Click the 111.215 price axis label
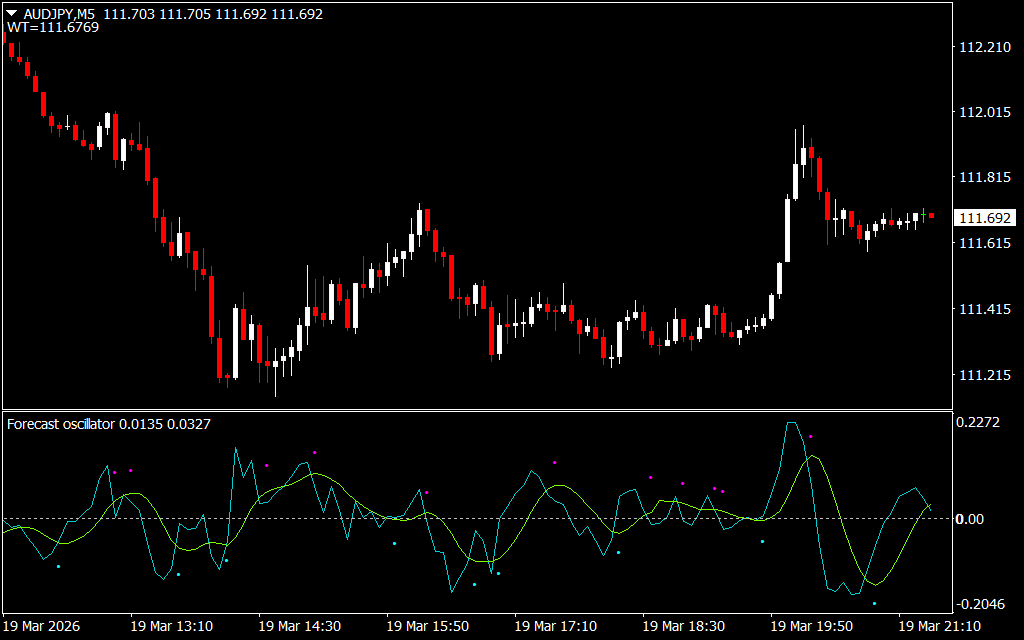 [x=984, y=376]
